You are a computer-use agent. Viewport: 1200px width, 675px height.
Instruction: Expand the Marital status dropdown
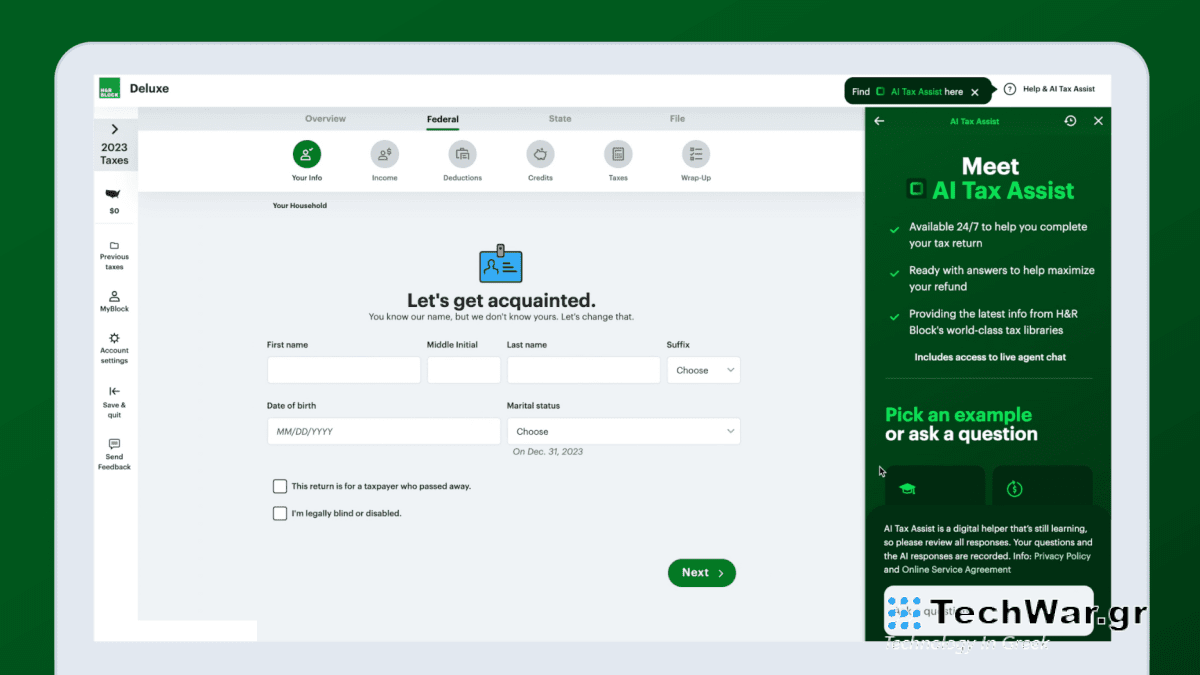[x=623, y=430]
